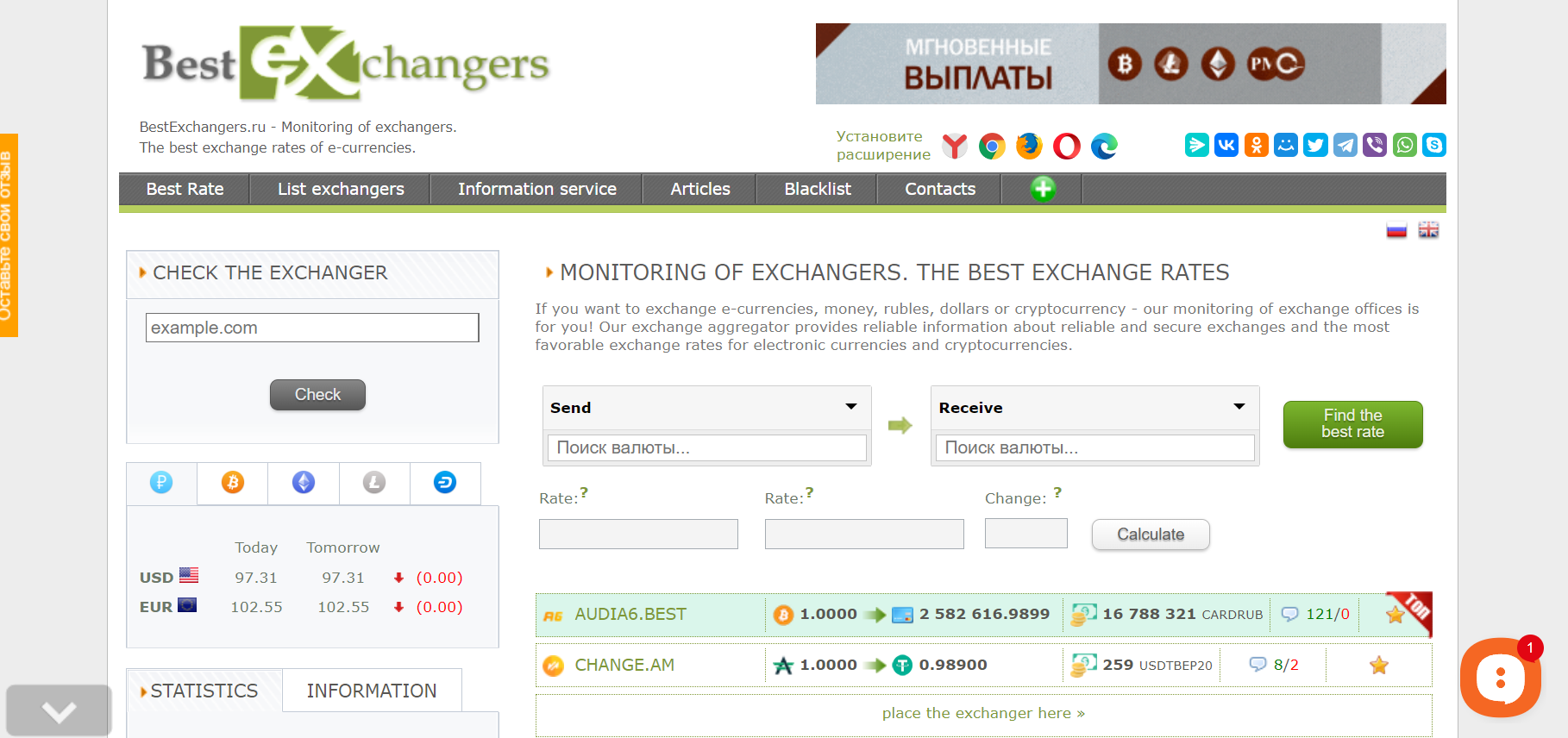Viewport: 1568px width, 738px height.
Task: Open the Best Rate menu item
Action: coord(185,189)
